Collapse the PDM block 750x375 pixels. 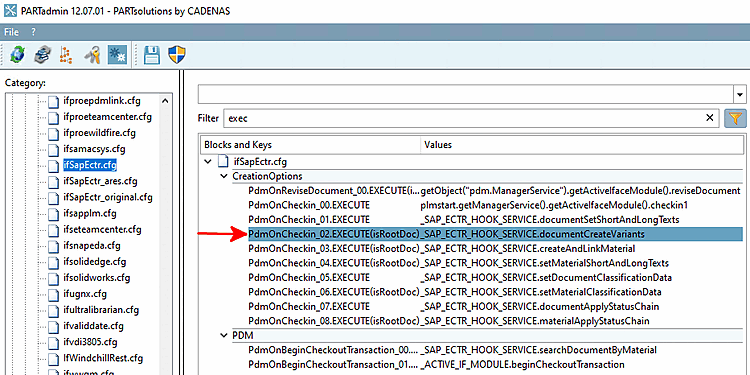224,335
